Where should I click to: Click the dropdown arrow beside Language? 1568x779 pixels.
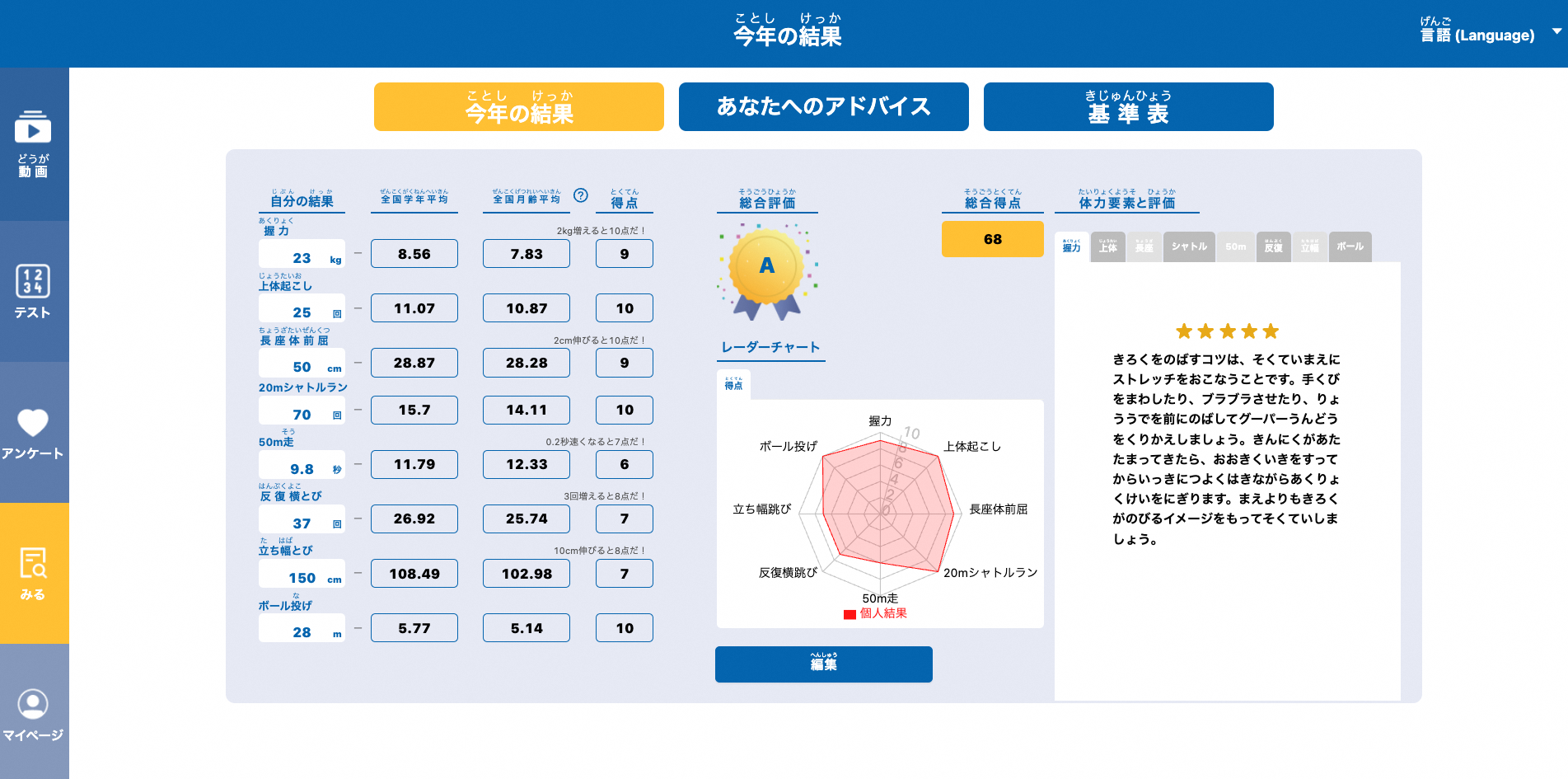click(1556, 31)
